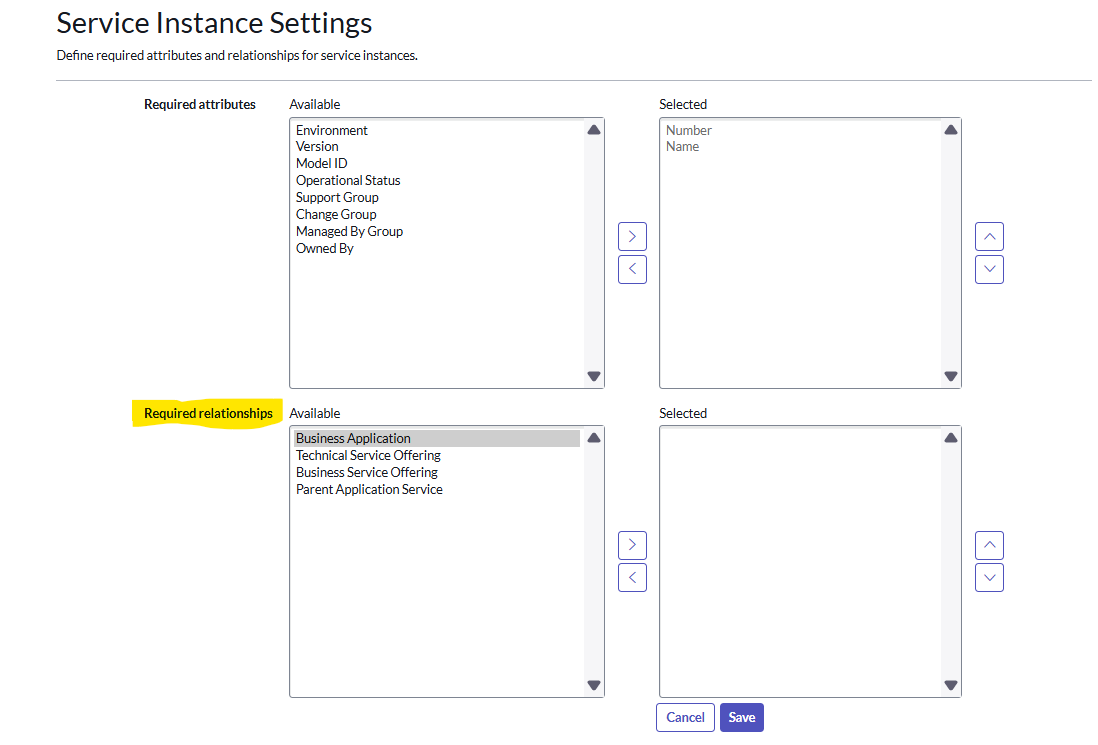Click the up arrow to reorder selected attributes
This screenshot has width=1098, height=745.
[989, 236]
